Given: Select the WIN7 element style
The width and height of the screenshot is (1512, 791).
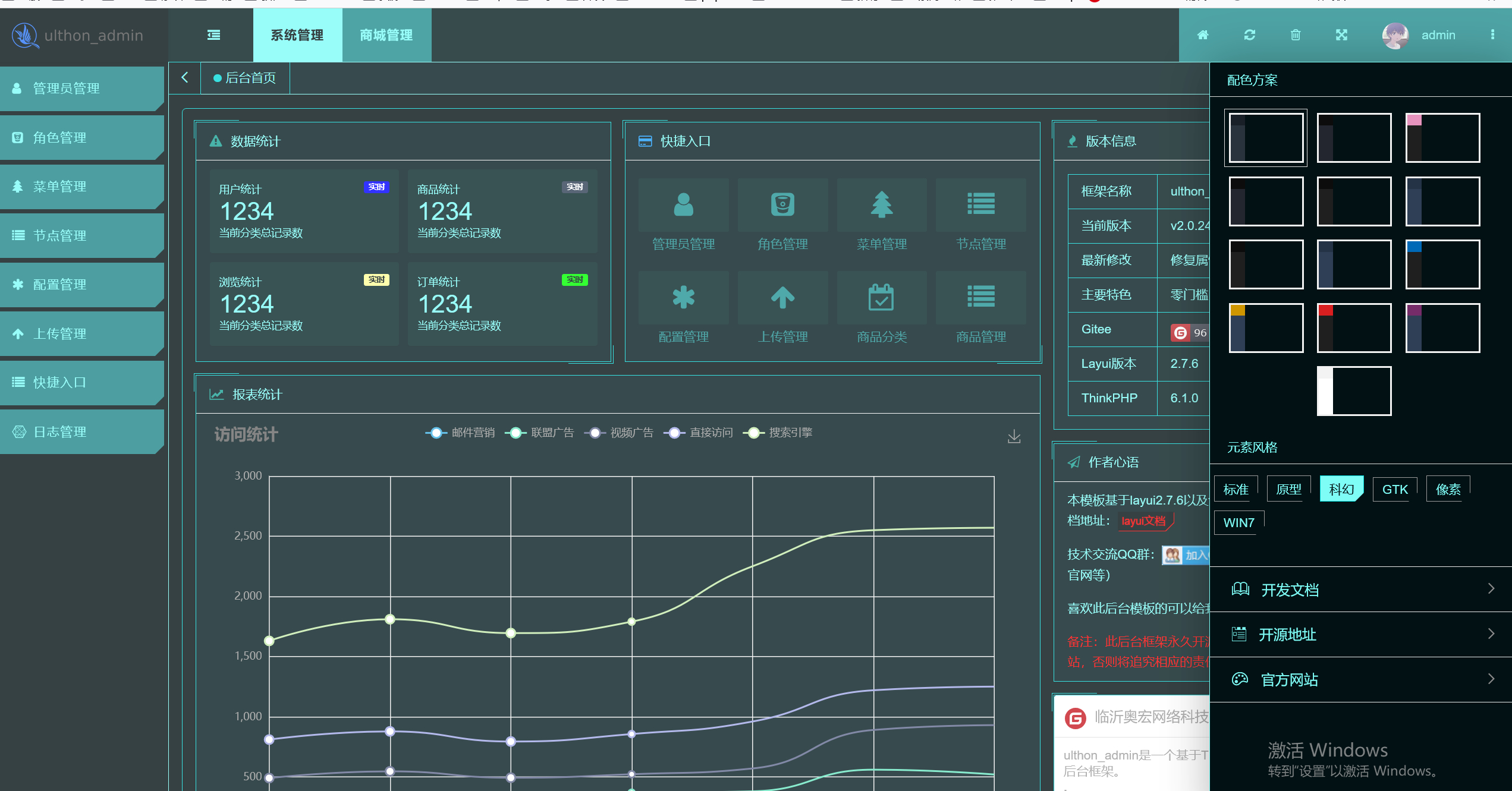Looking at the screenshot, I should [1238, 522].
